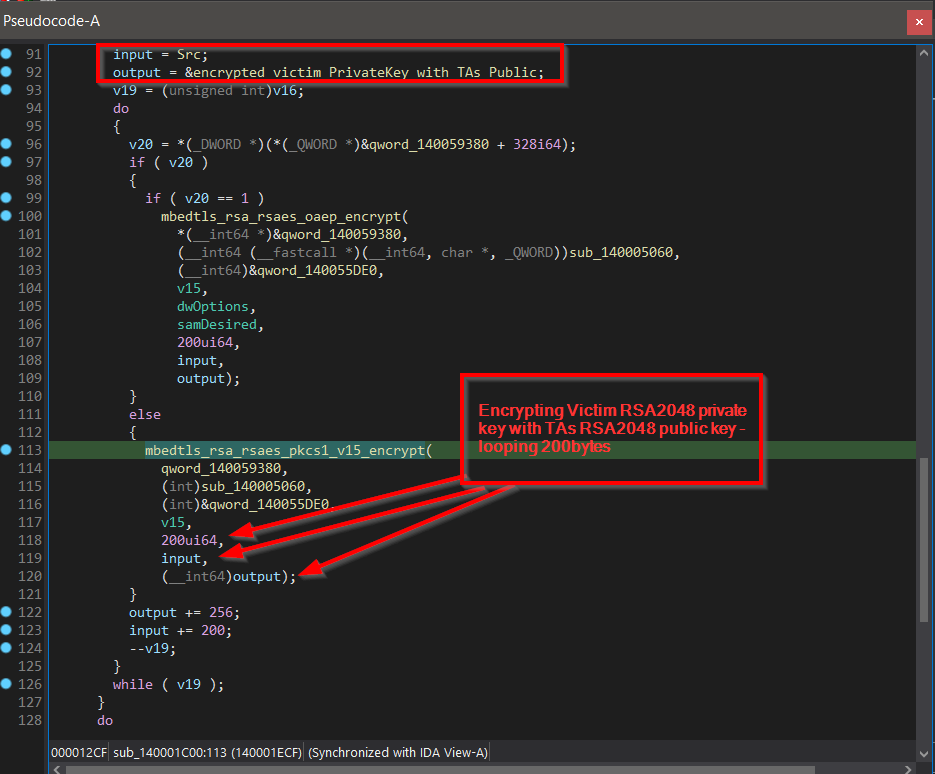
Task: Click '--v19' decrement statement
Action: (153, 649)
